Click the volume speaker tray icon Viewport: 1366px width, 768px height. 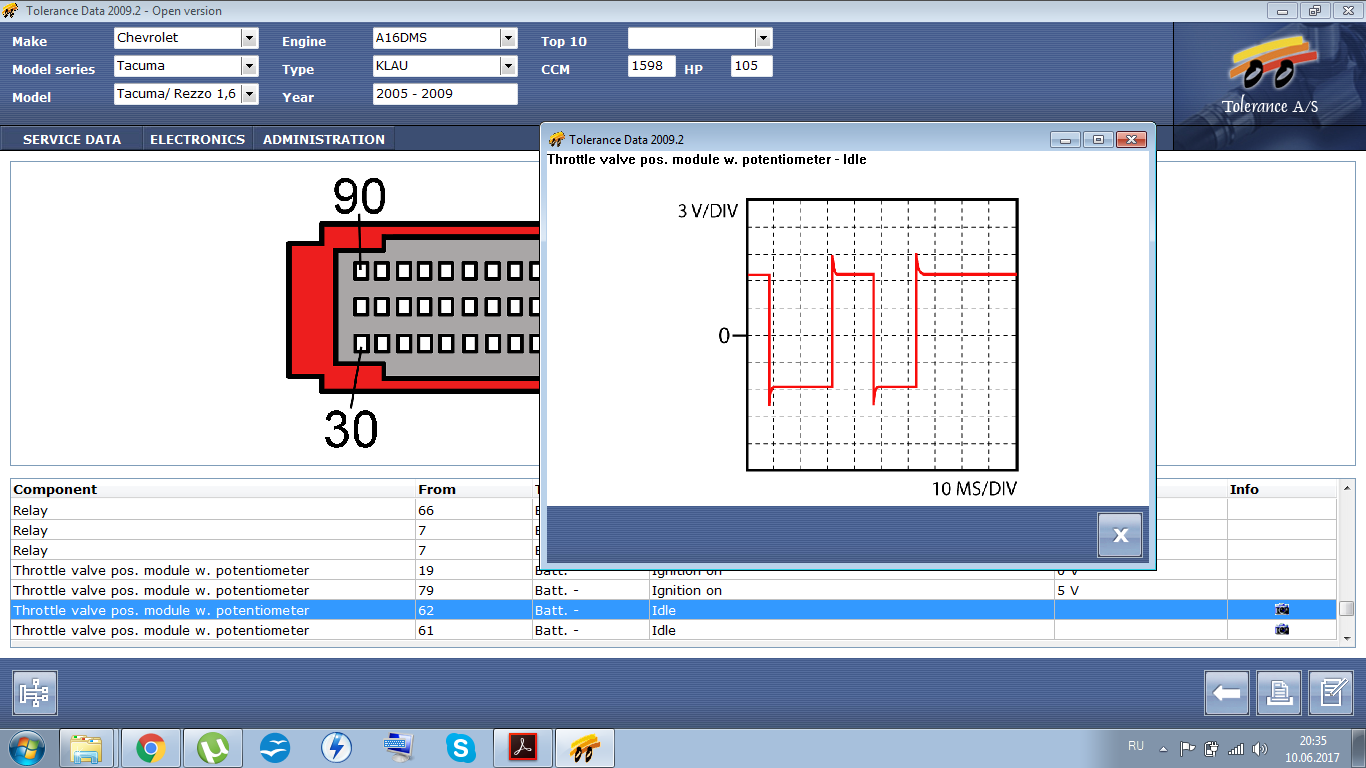(1259, 748)
